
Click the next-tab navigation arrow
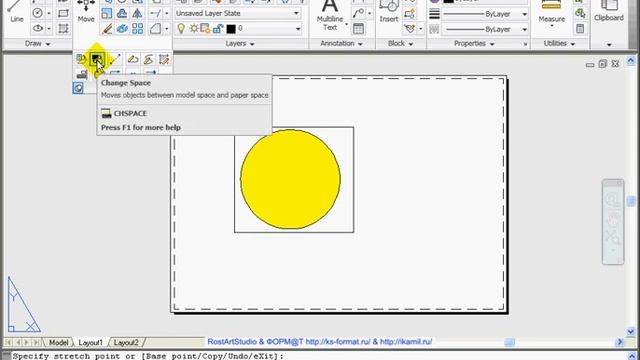click(27, 342)
